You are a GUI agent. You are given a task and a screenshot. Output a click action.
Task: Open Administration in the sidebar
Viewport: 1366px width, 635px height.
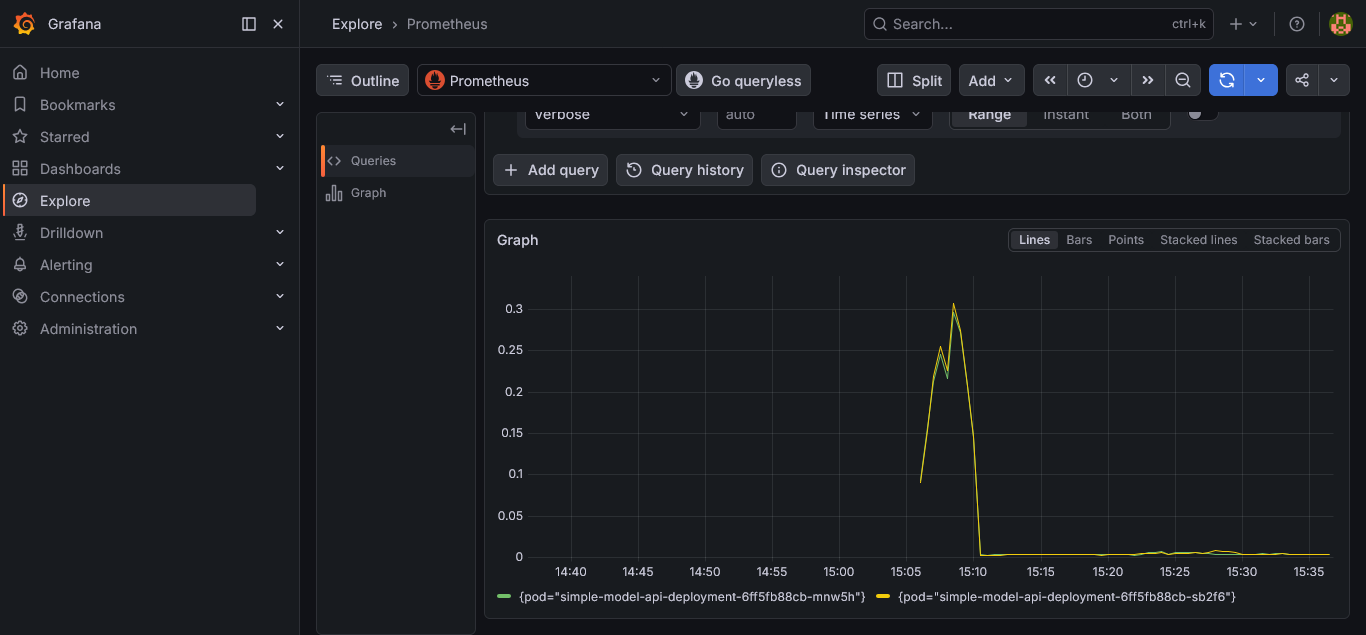click(x=88, y=329)
